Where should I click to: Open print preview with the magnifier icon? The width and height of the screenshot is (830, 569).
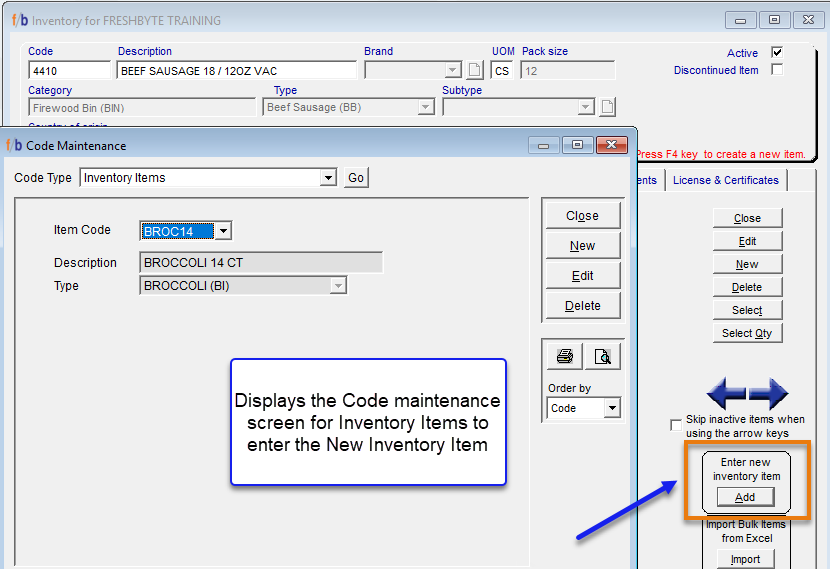click(603, 357)
